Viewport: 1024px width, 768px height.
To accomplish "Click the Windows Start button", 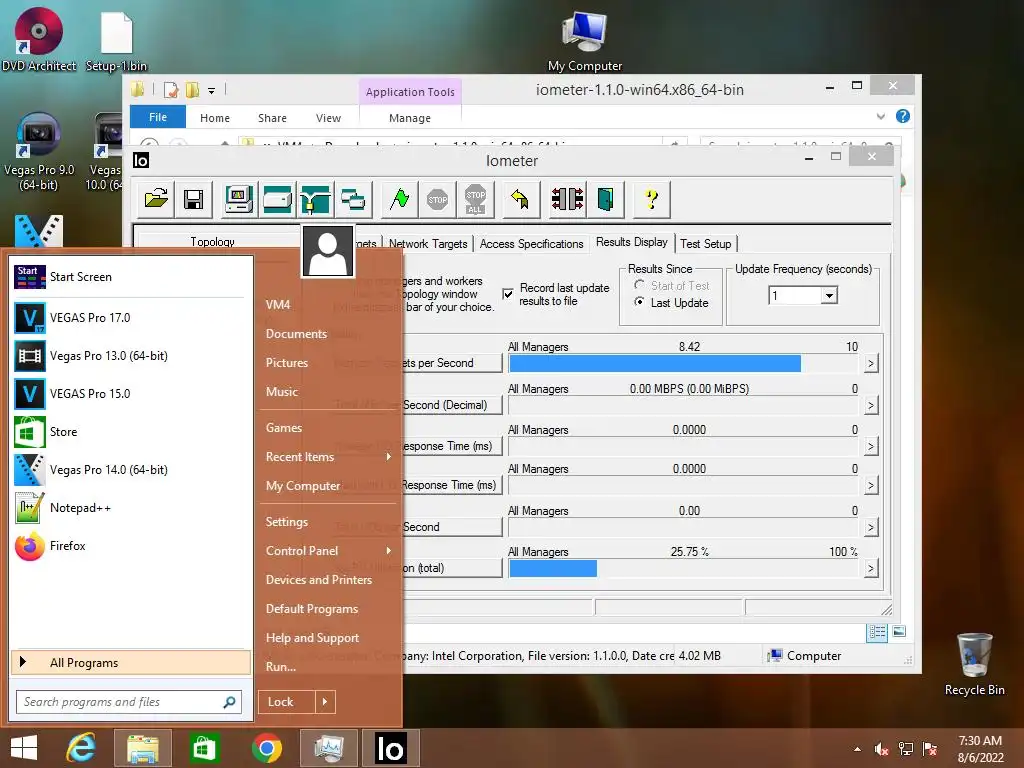I will [24, 748].
